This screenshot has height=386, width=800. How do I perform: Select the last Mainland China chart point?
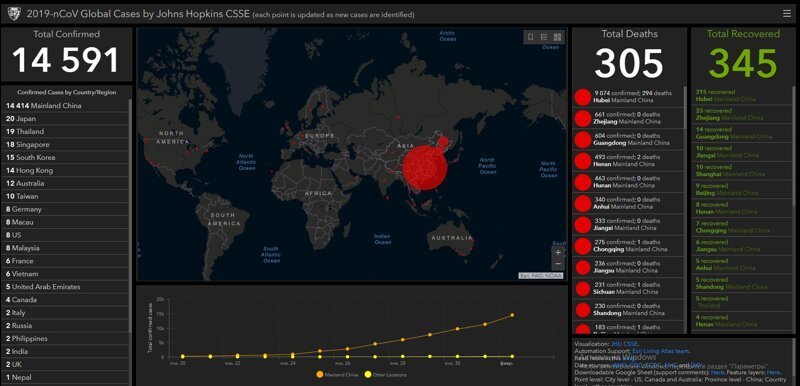tap(512, 315)
